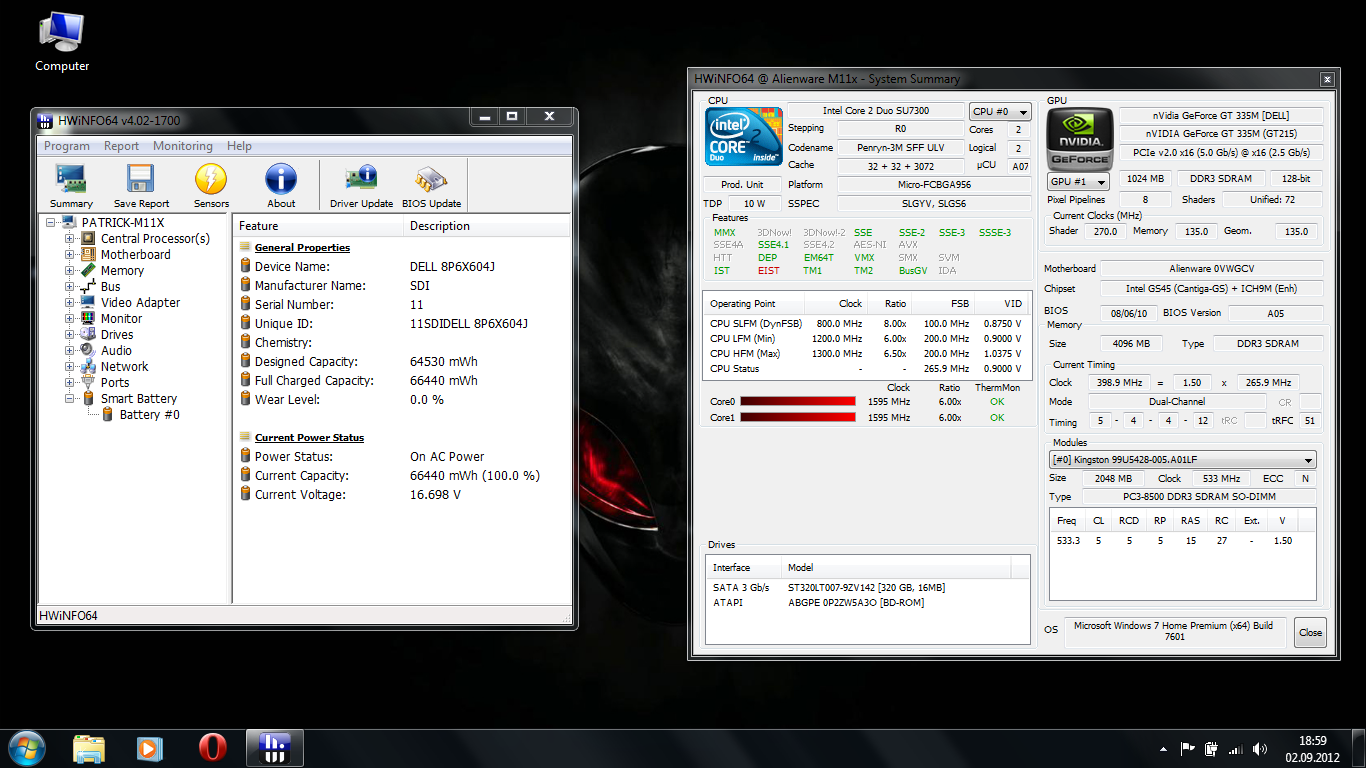Open the Report menu
Screen dimensions: 1366x768
point(122,146)
